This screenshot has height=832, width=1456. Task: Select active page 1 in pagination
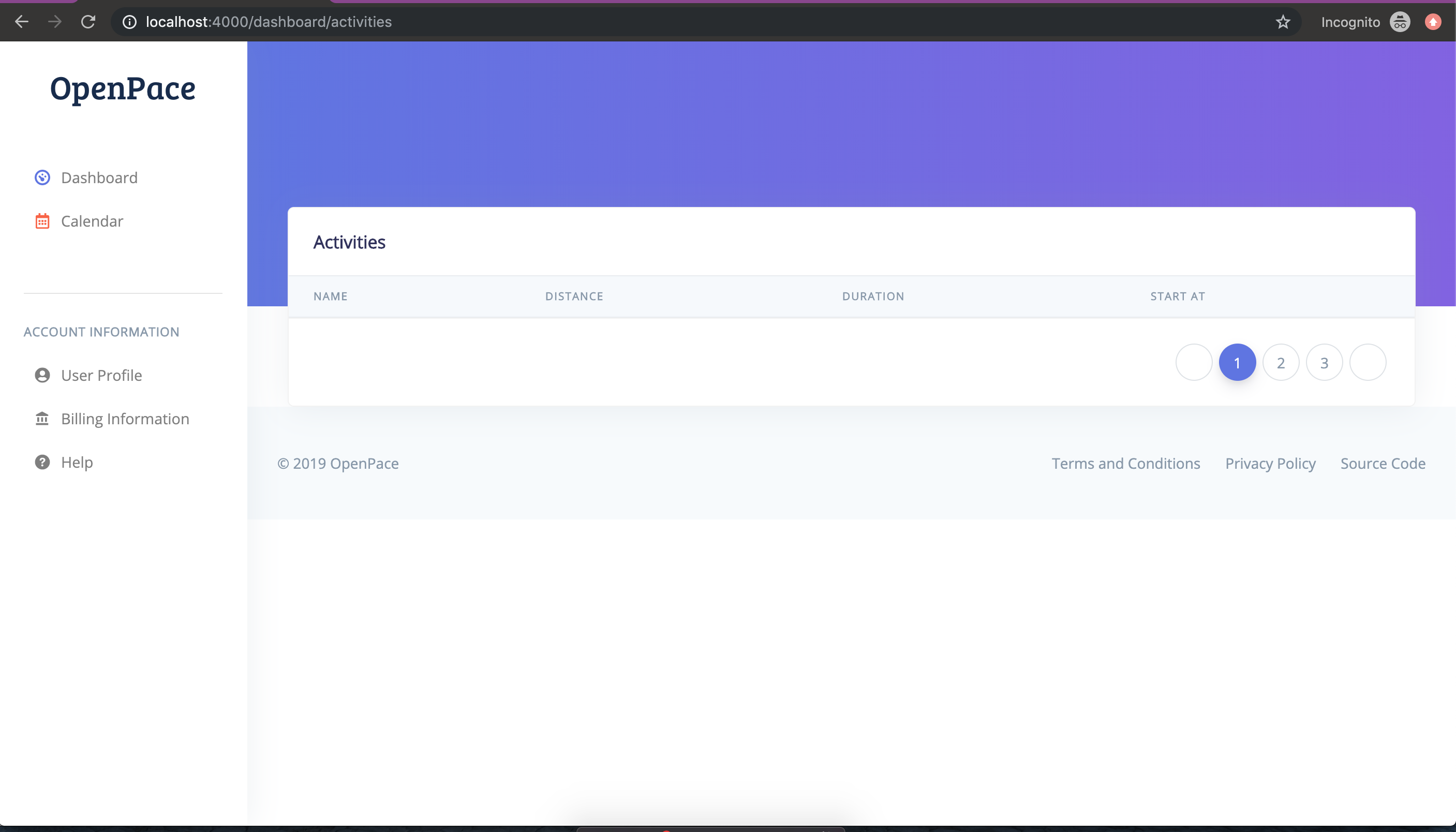1237,363
